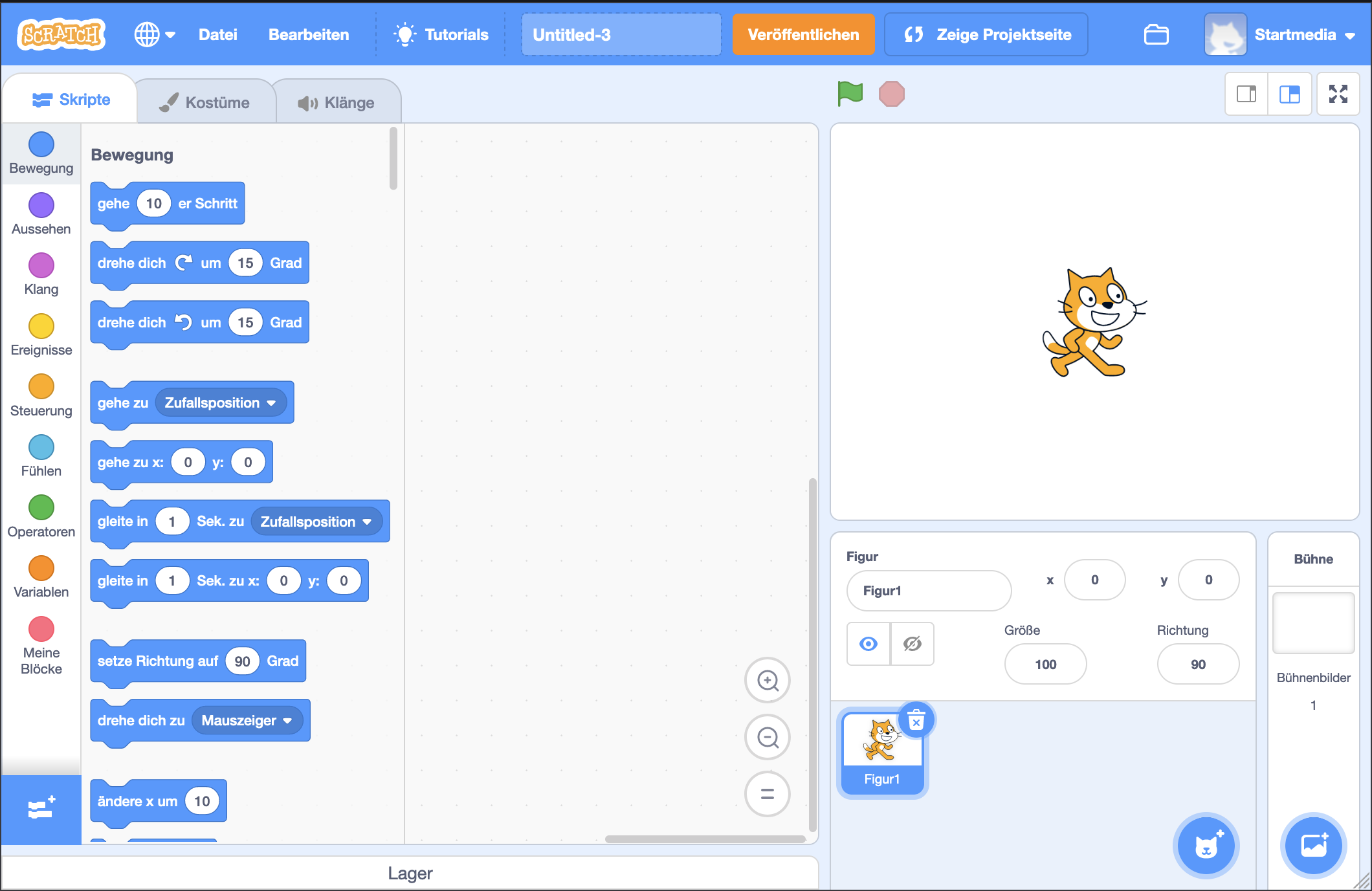Switch to small stage layout
1372x891 pixels.
point(1246,94)
